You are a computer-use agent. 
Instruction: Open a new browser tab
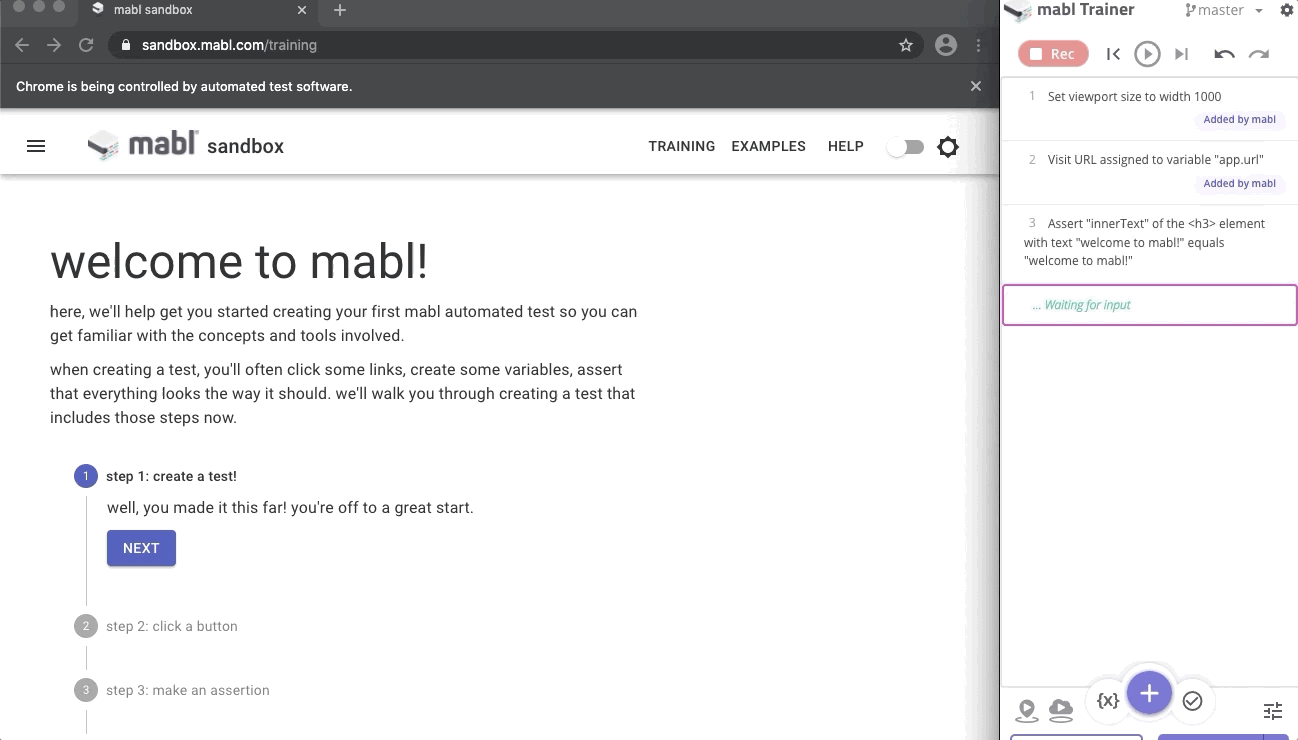coord(340,10)
